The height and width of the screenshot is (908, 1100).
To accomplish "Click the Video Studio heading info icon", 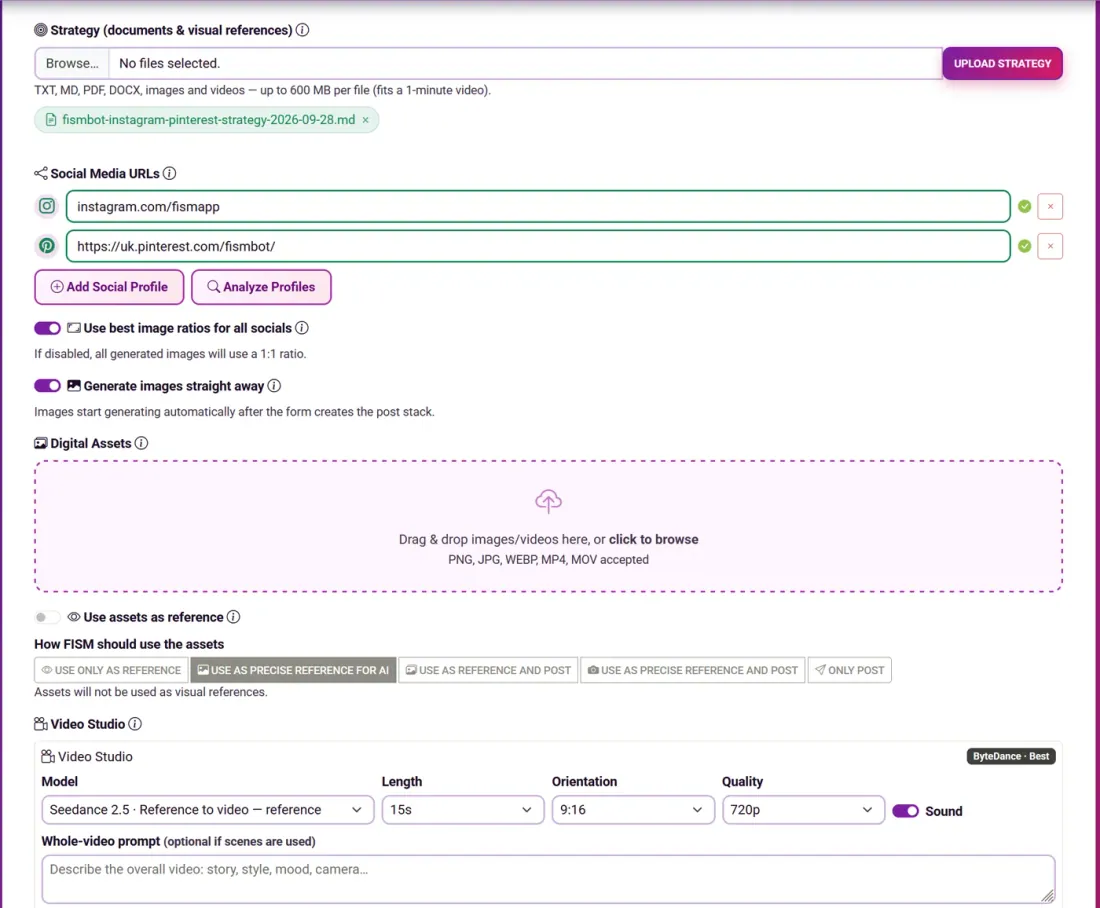I will tap(135, 724).
